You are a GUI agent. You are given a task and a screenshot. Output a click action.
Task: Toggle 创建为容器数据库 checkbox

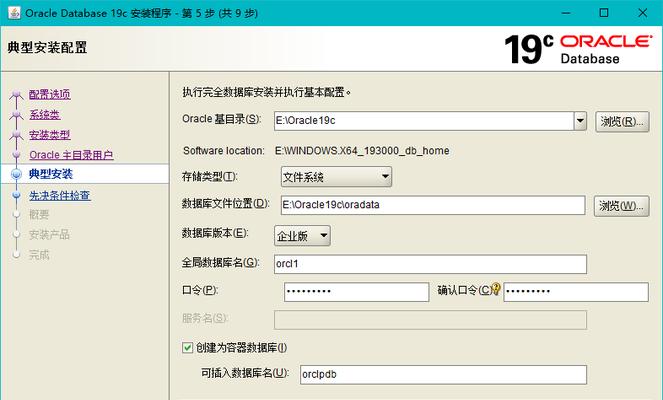click(187, 348)
